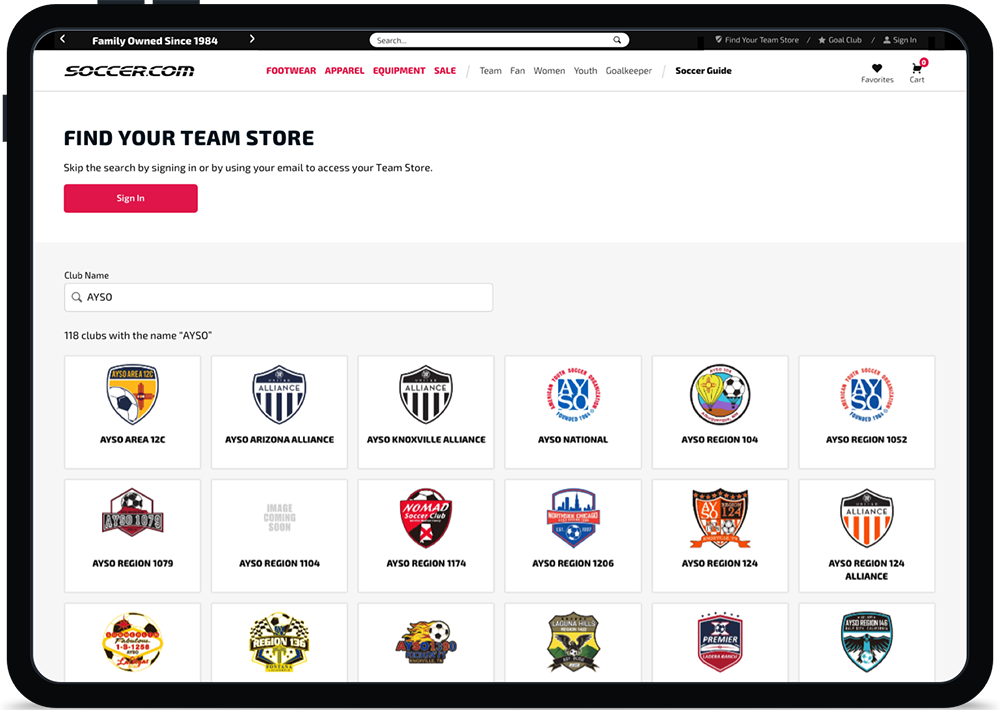Click the red Sign In button
This screenshot has height=710, width=1000.
(131, 198)
